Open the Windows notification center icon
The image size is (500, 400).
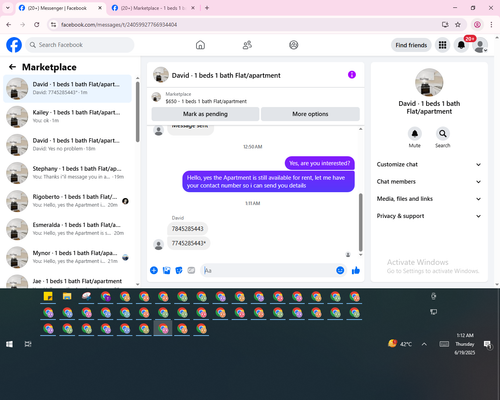coord(488,344)
